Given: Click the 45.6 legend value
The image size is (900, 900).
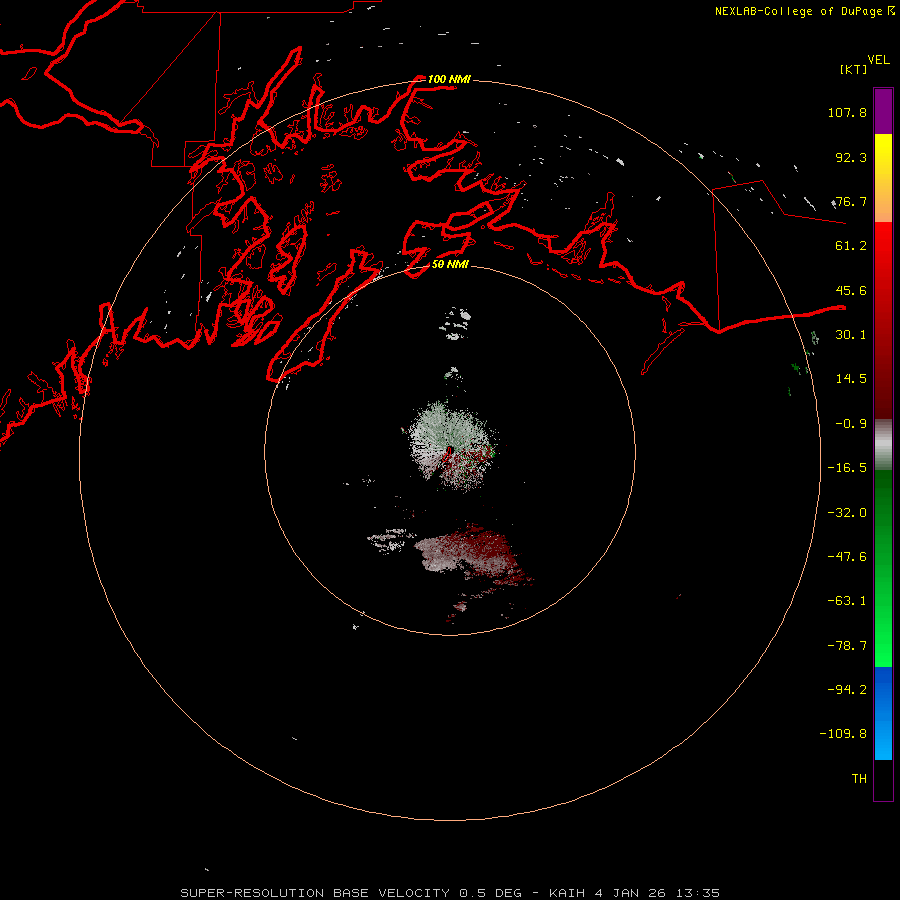Looking at the screenshot, I should (851, 290).
